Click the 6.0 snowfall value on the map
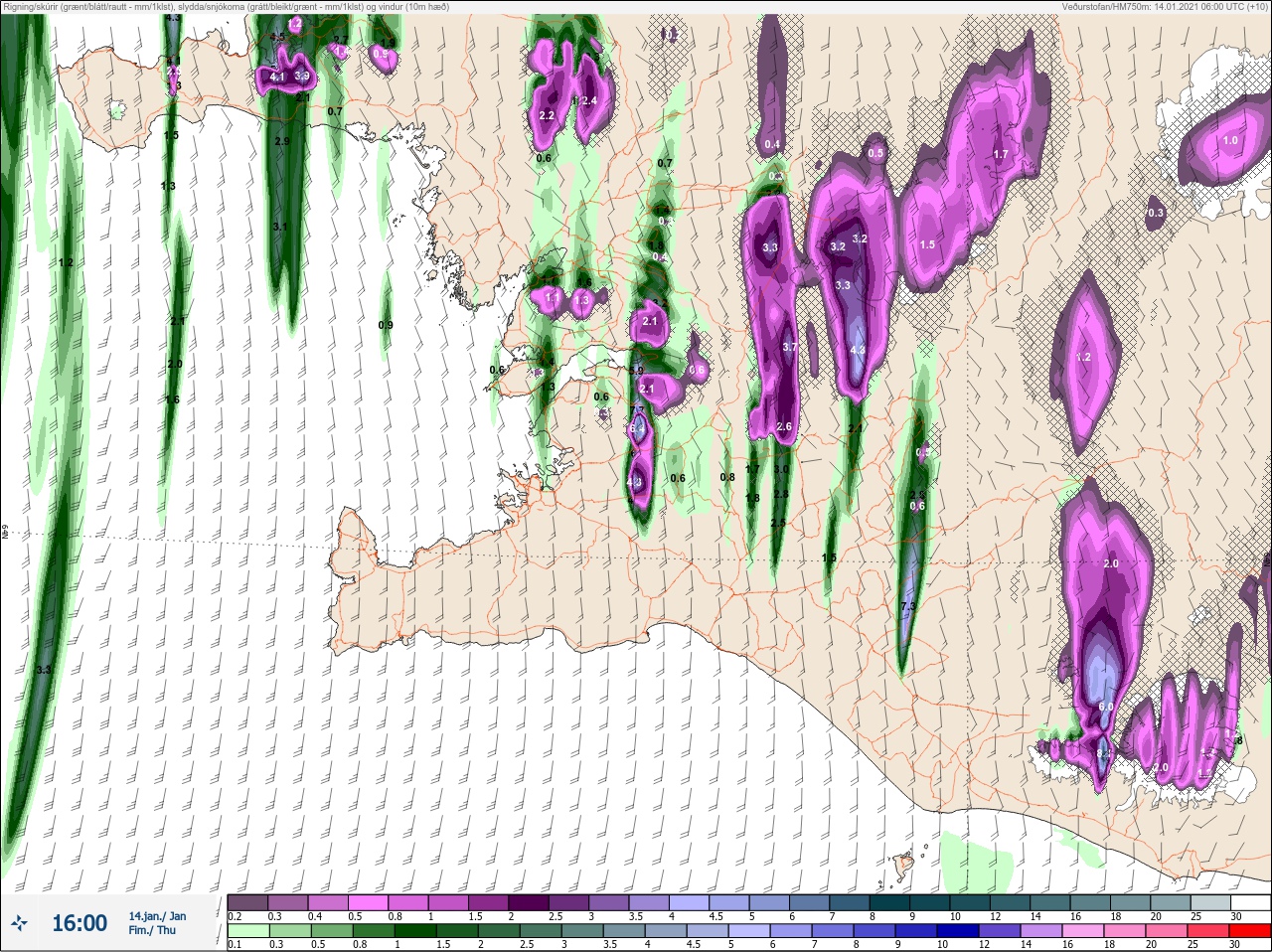Screen dimensions: 1272x952 [1106, 706]
